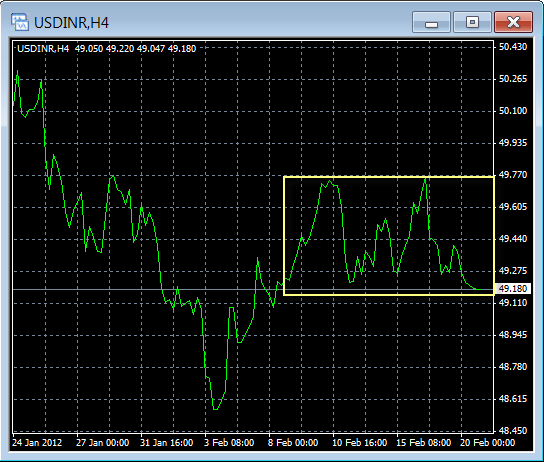Click the 49.110 price scale label
544x462 pixels.
click(x=513, y=303)
